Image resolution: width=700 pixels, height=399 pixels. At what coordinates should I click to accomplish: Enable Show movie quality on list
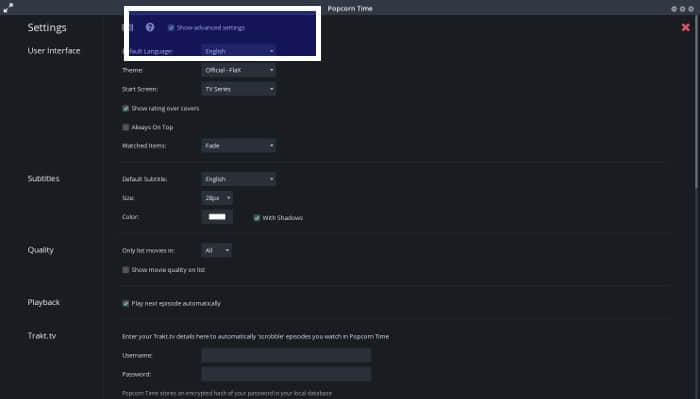[125, 270]
